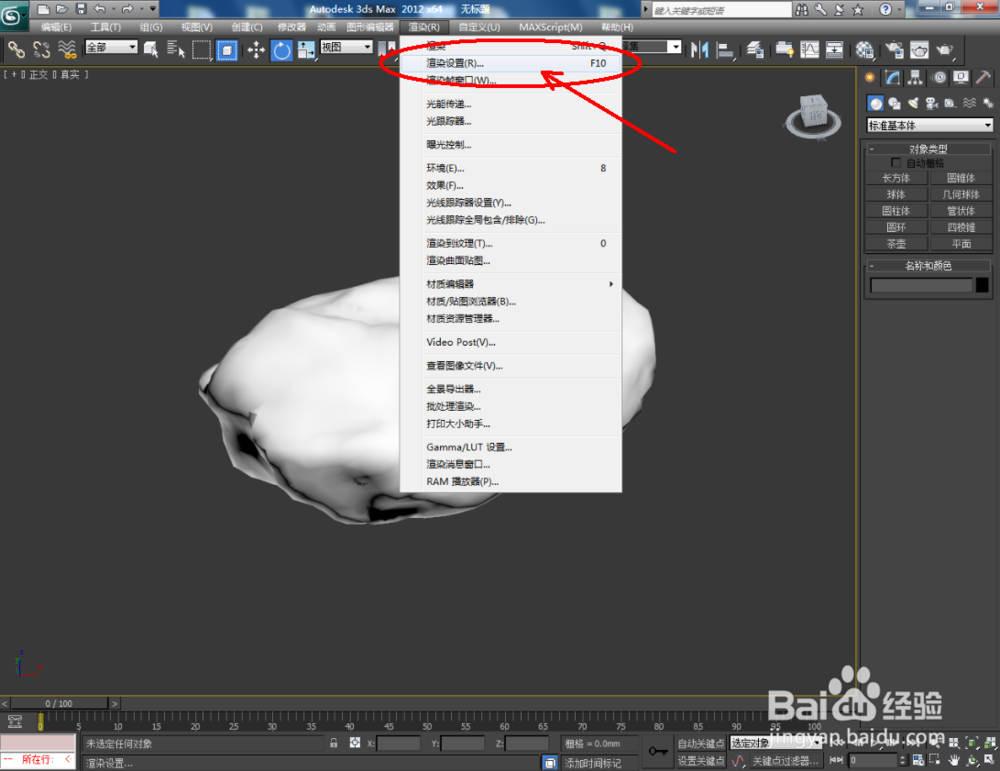The height and width of the screenshot is (771, 1000).
Task: Open Rendered Frame Window icon
Action: pyautogui.click(x=919, y=49)
